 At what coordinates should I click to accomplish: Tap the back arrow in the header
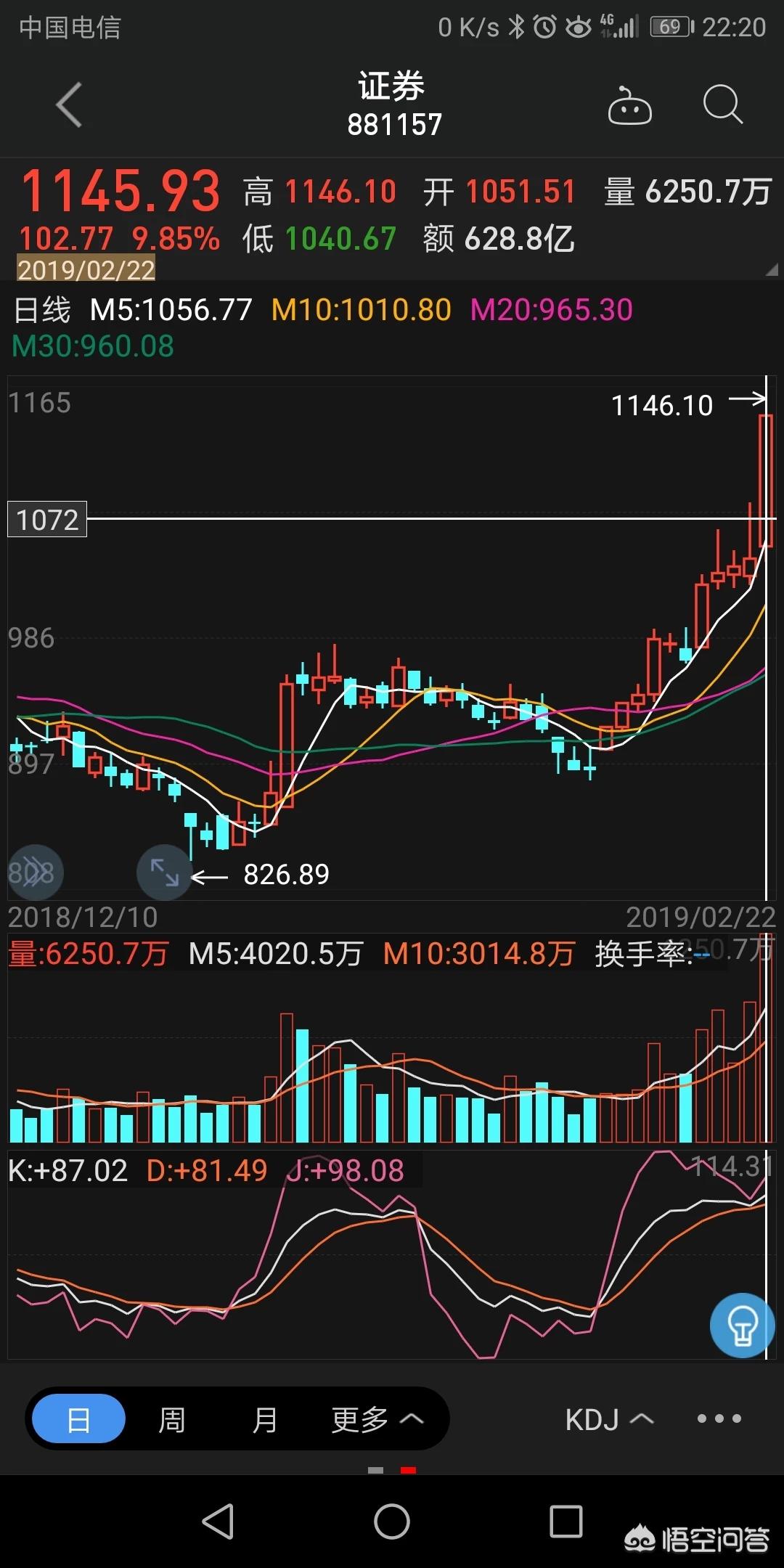coord(70,105)
